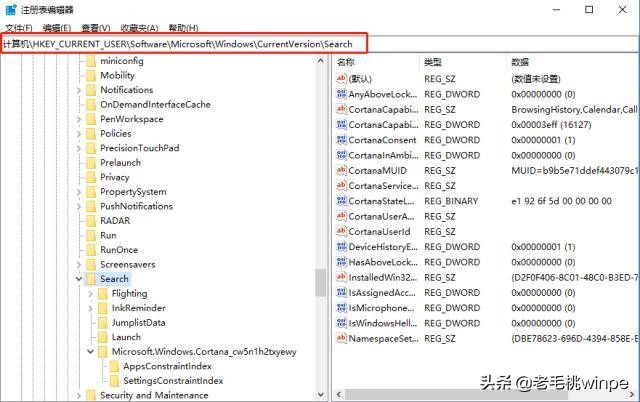The image size is (640, 402).
Task: Click the RunOnce folder icon
Action: click(x=91, y=250)
